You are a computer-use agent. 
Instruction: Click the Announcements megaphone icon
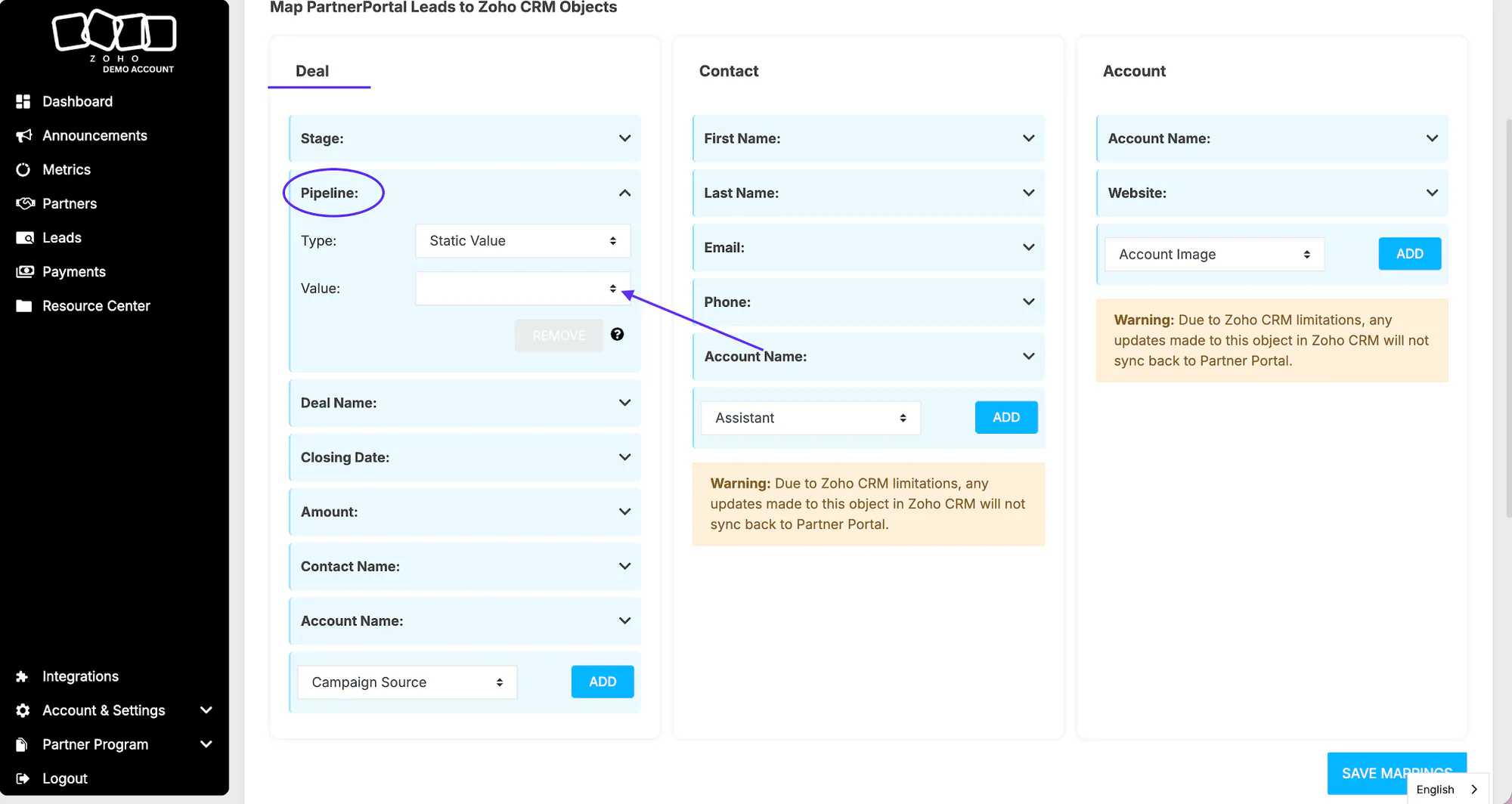pos(23,135)
